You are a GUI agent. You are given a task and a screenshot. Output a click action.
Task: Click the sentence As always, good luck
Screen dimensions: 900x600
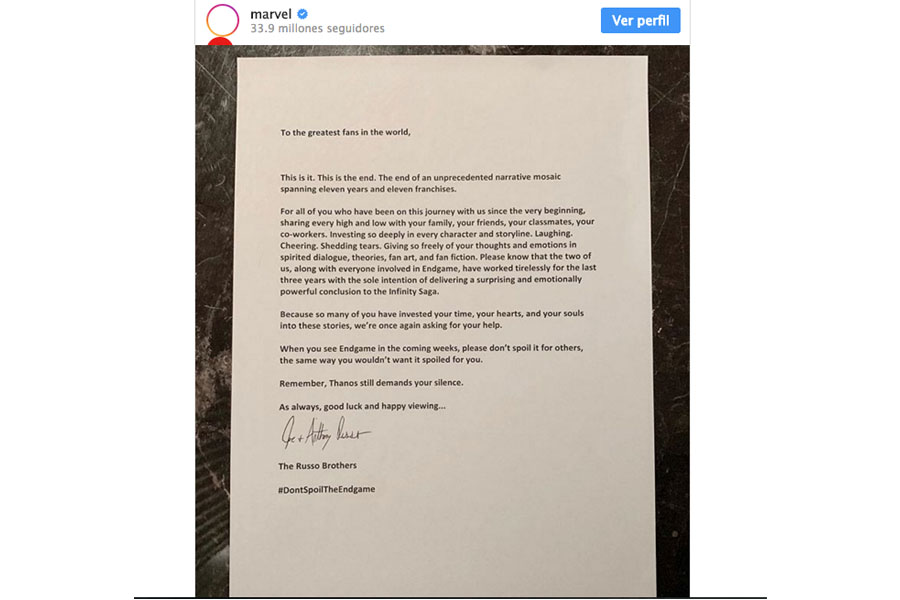click(x=362, y=406)
